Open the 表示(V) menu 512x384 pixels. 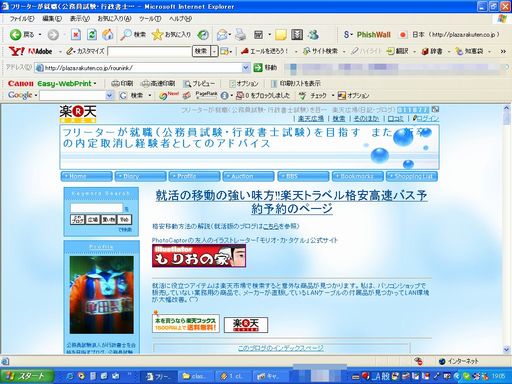point(80,19)
